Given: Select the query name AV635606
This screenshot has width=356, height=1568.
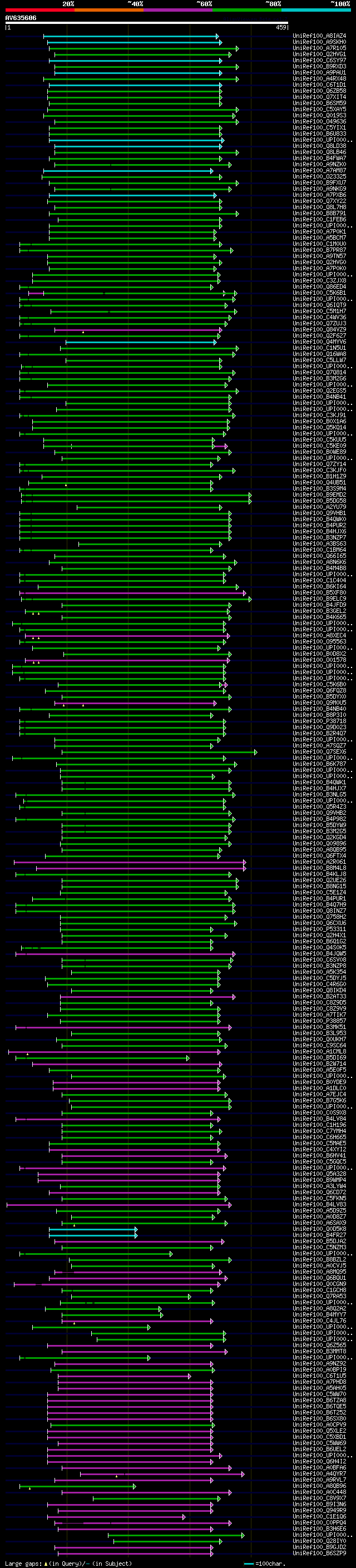Looking at the screenshot, I should (21, 18).
